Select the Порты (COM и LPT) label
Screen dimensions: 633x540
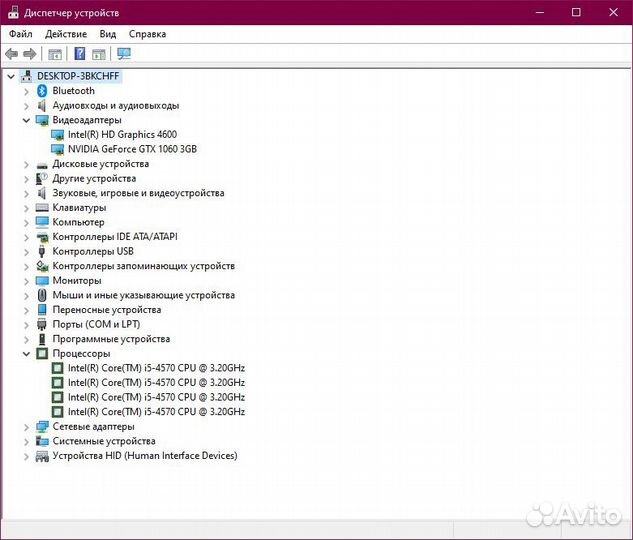(x=96, y=324)
